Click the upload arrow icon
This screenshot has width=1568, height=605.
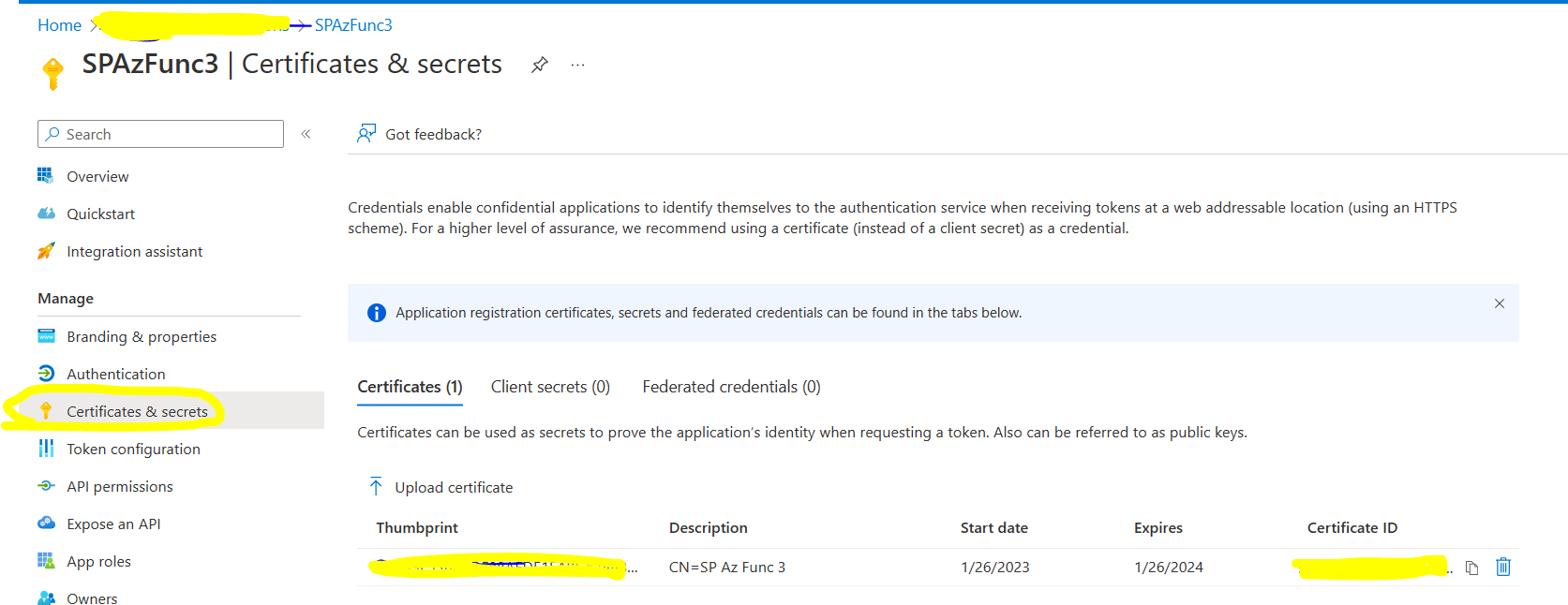tap(376, 486)
